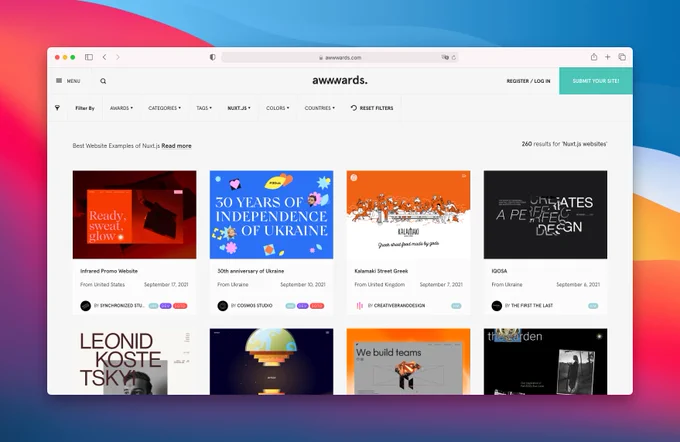
Task: Open the CreativeBrandDesign author logo
Action: click(x=360, y=306)
